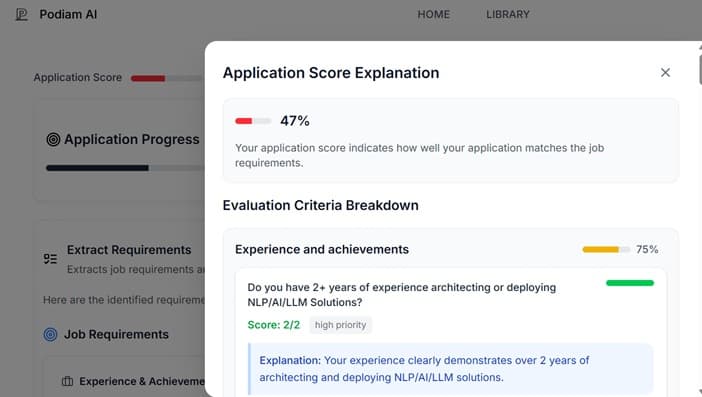The image size is (702, 397).
Task: Click the "Experience and achievements" criteria heading
Action: click(322, 249)
